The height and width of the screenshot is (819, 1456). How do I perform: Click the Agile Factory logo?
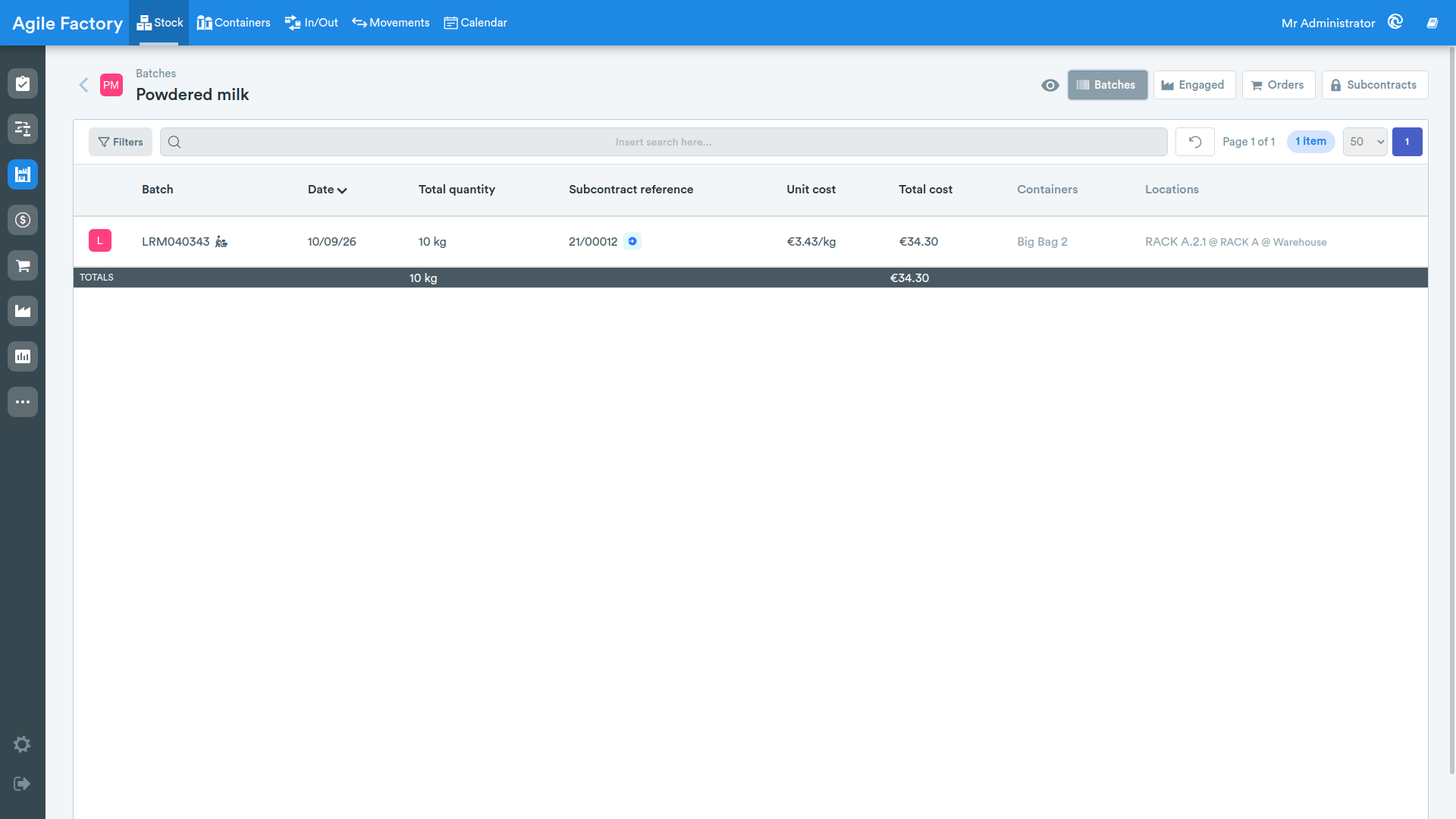(x=67, y=24)
